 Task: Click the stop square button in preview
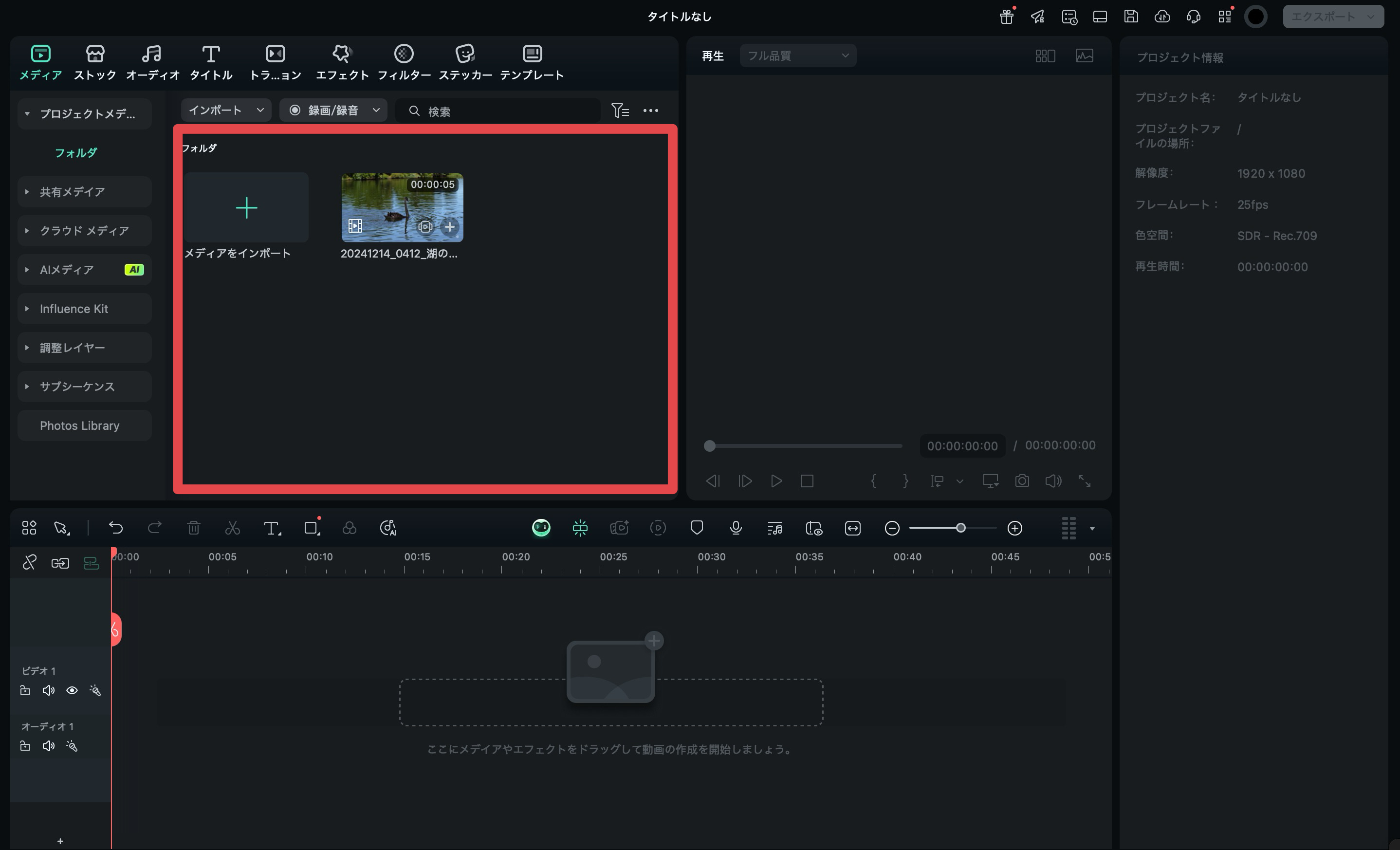807,481
